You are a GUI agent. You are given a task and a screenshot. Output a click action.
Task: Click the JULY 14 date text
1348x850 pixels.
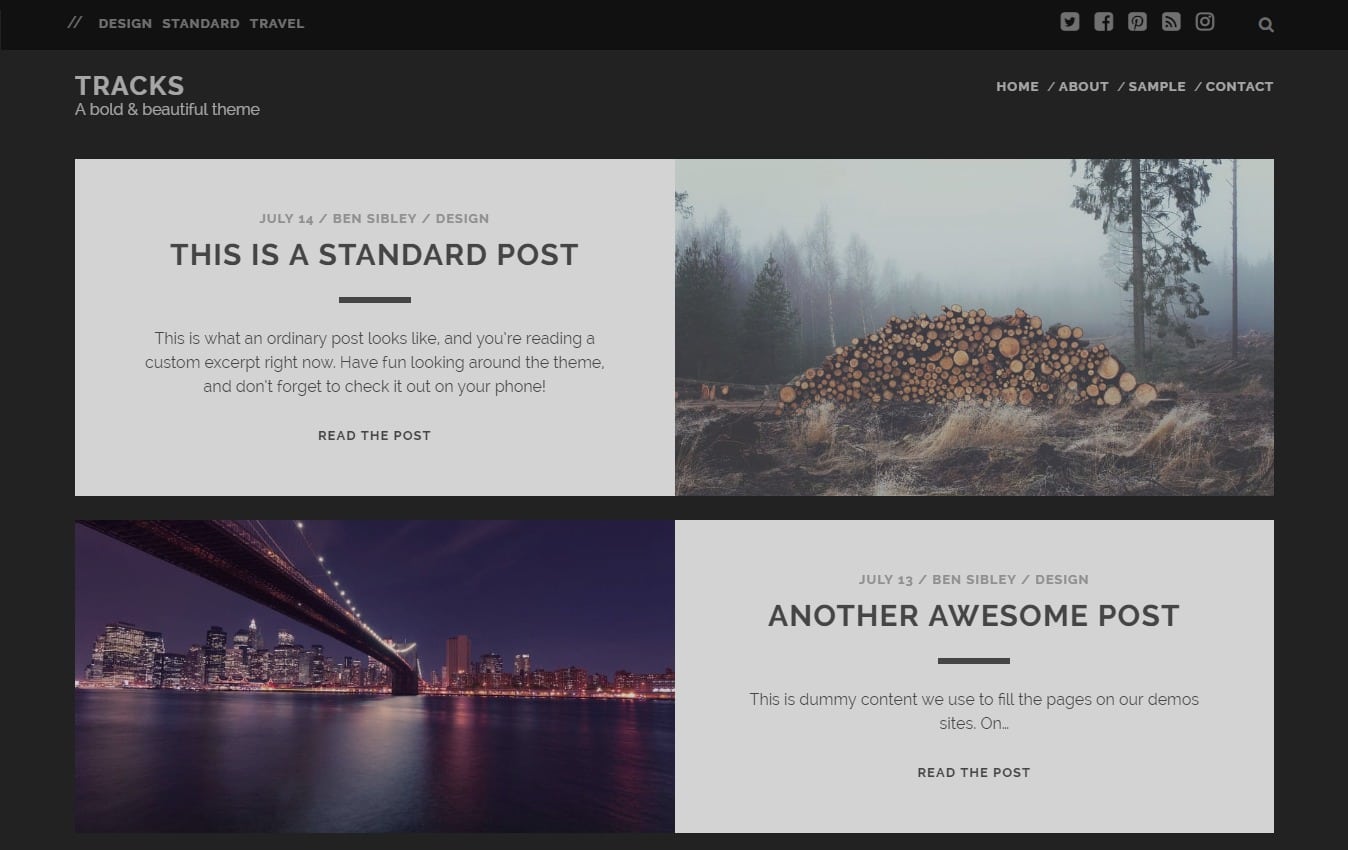coord(286,218)
